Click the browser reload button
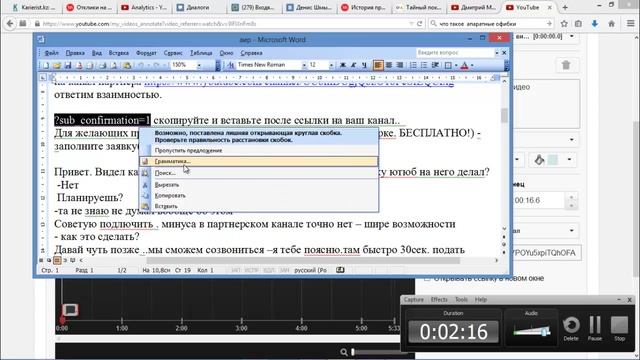The height and width of the screenshot is (360, 640). click(419, 24)
